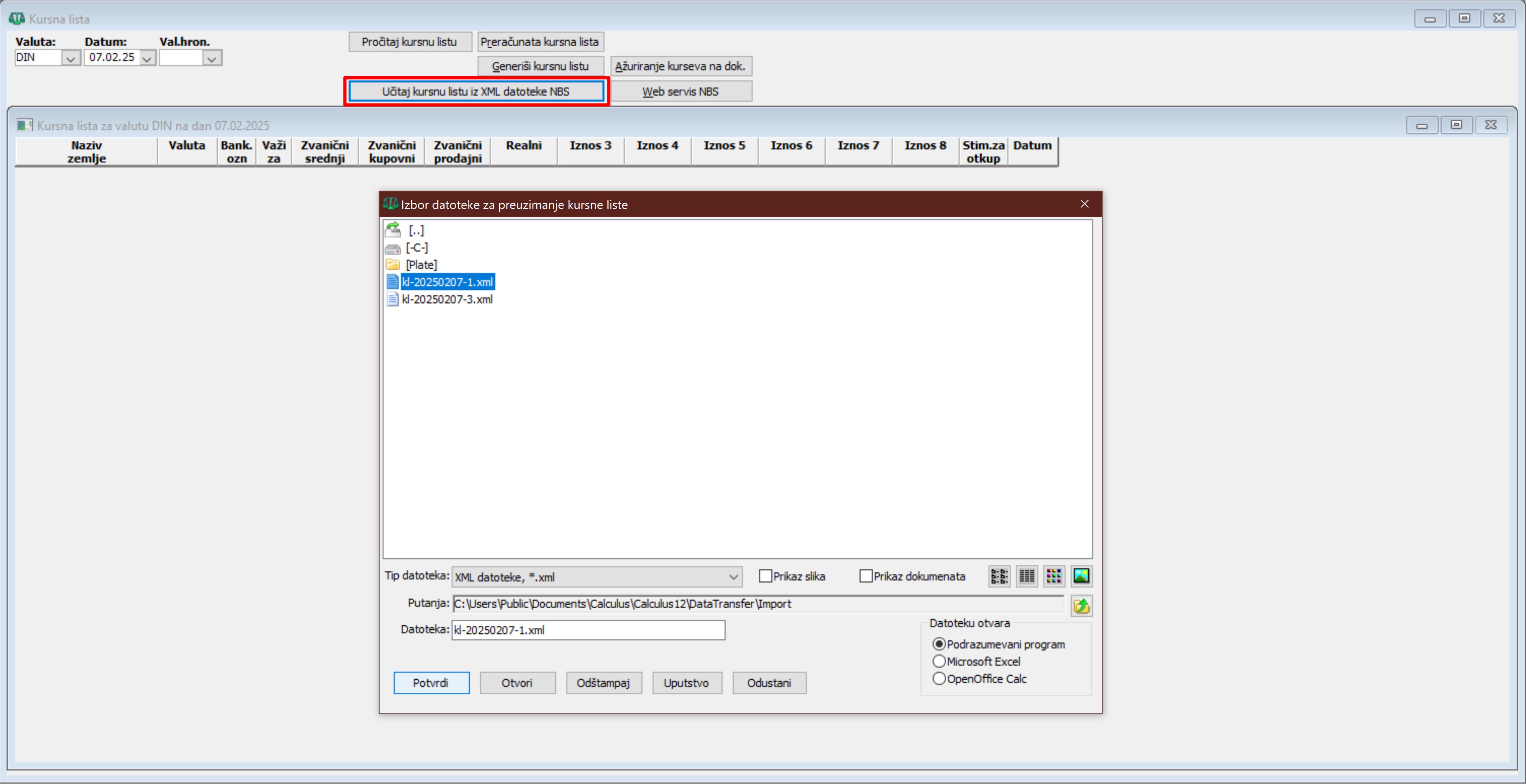Click the browse folder icon beside Putanja

[x=1081, y=606]
